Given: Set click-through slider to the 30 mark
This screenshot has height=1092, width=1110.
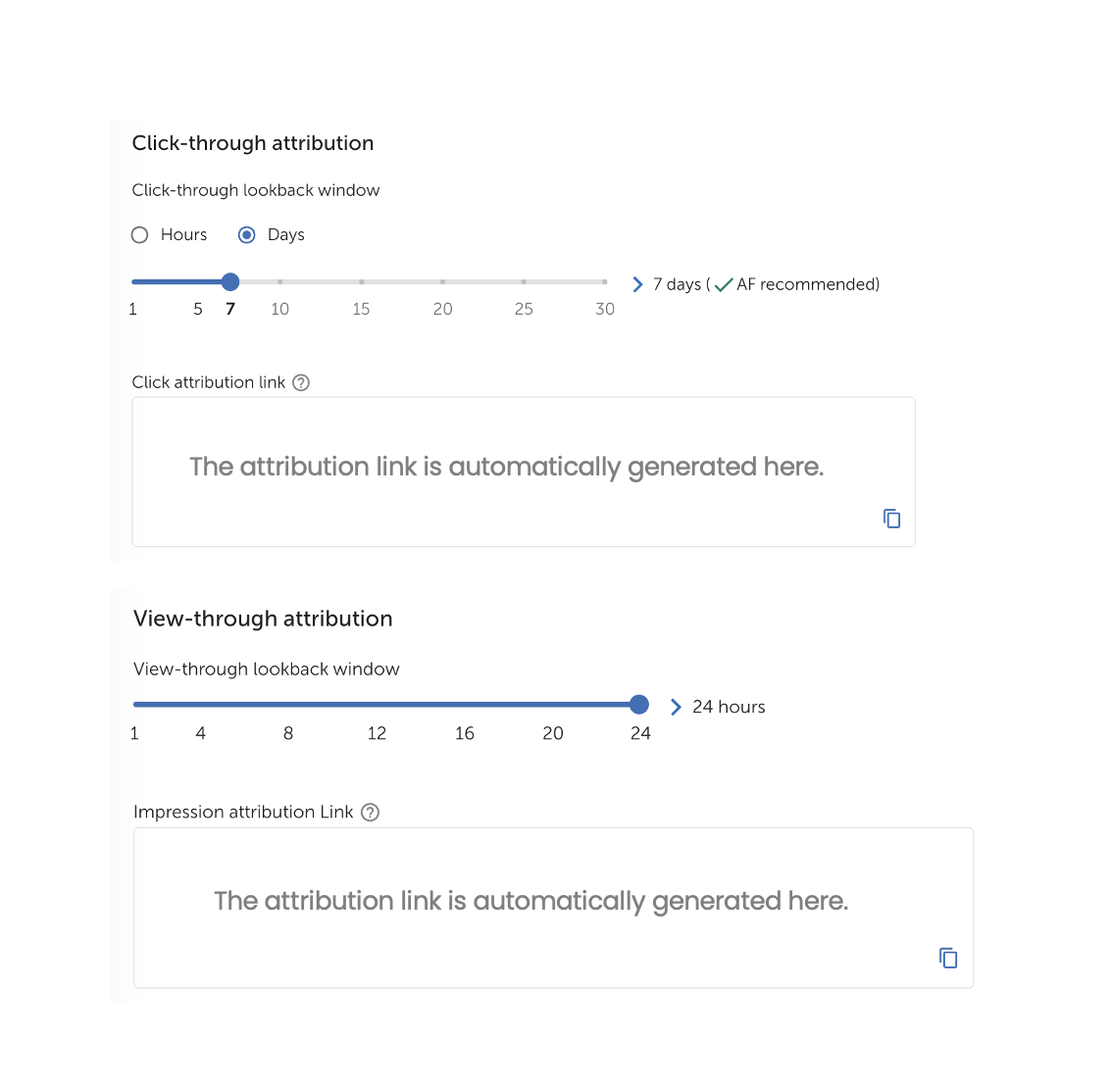Looking at the screenshot, I should [x=605, y=281].
